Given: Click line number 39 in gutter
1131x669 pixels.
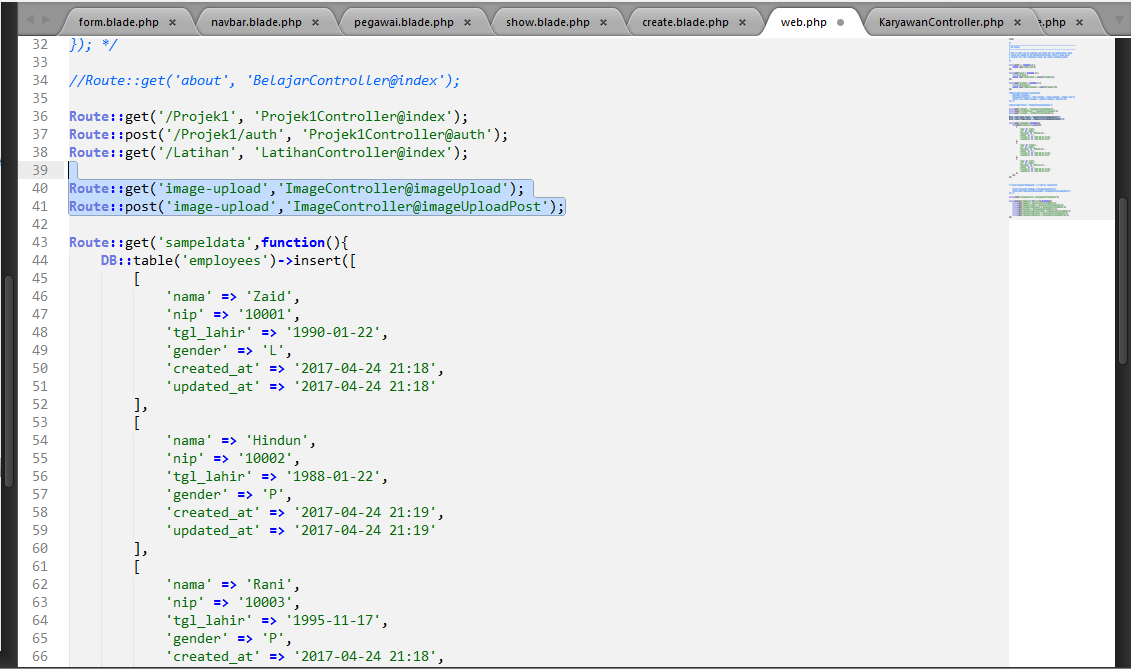Looking at the screenshot, I should [40, 170].
